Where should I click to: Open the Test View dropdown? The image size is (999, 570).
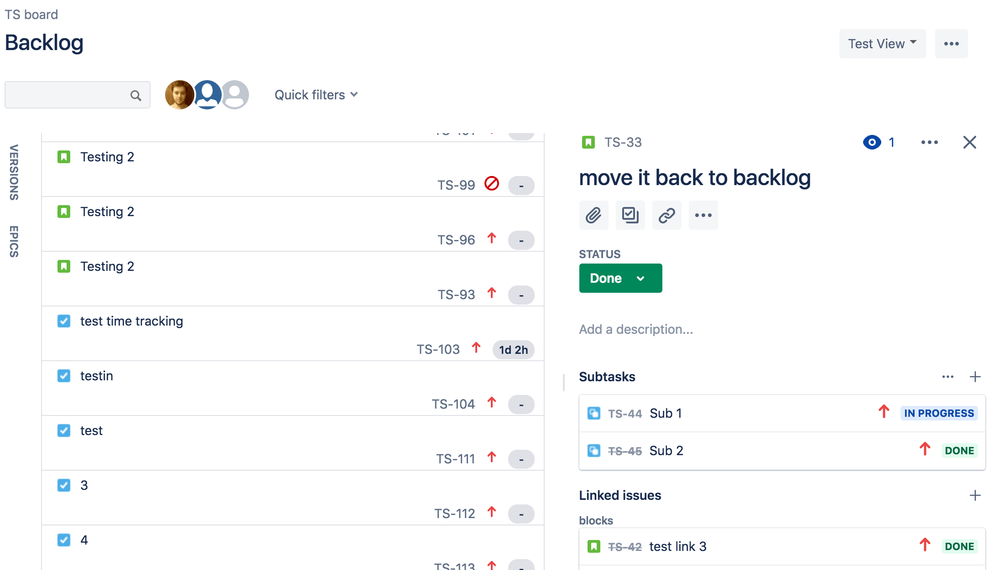[882, 44]
